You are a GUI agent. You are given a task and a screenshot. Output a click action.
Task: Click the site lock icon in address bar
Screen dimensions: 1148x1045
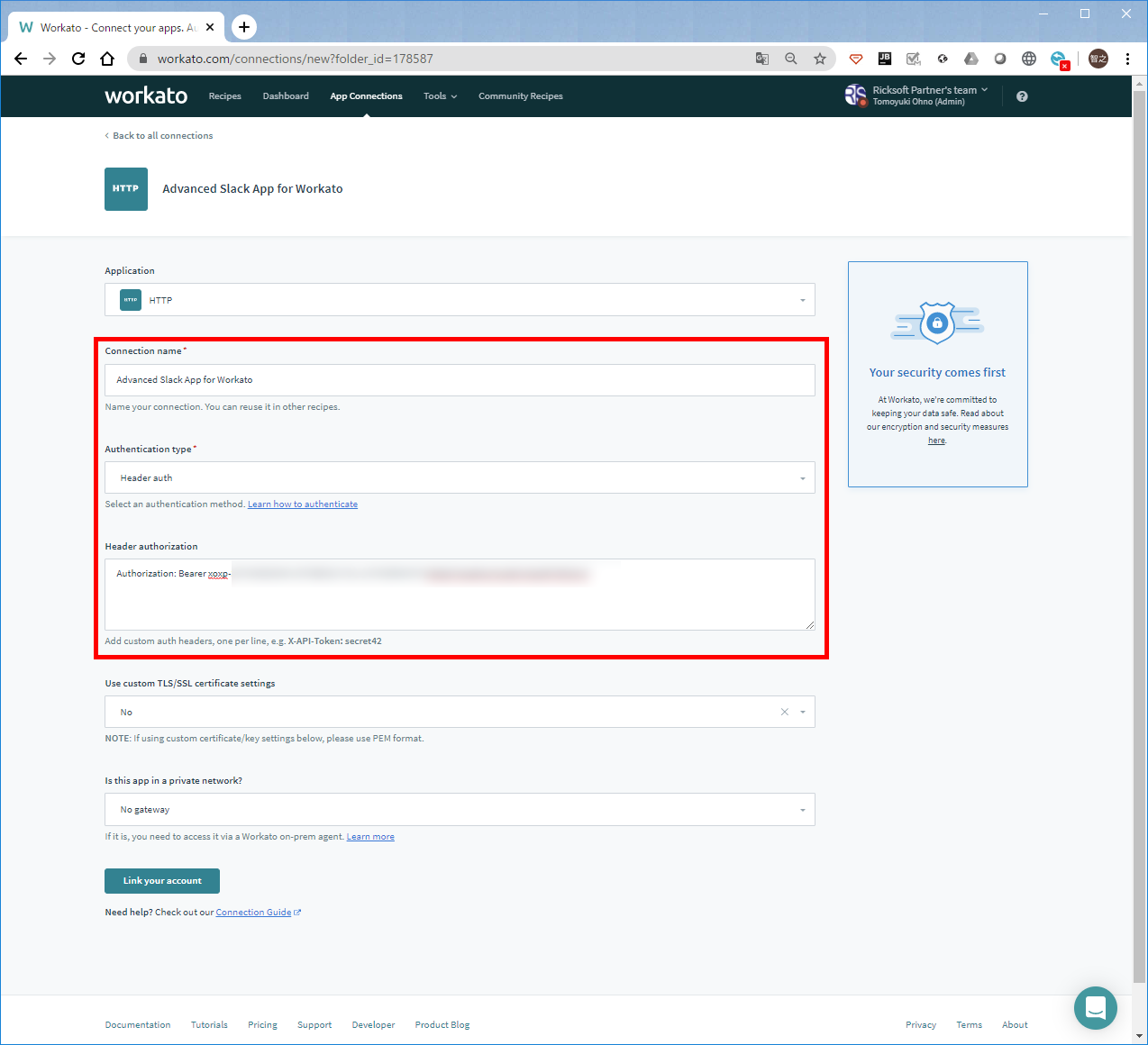[x=142, y=59]
